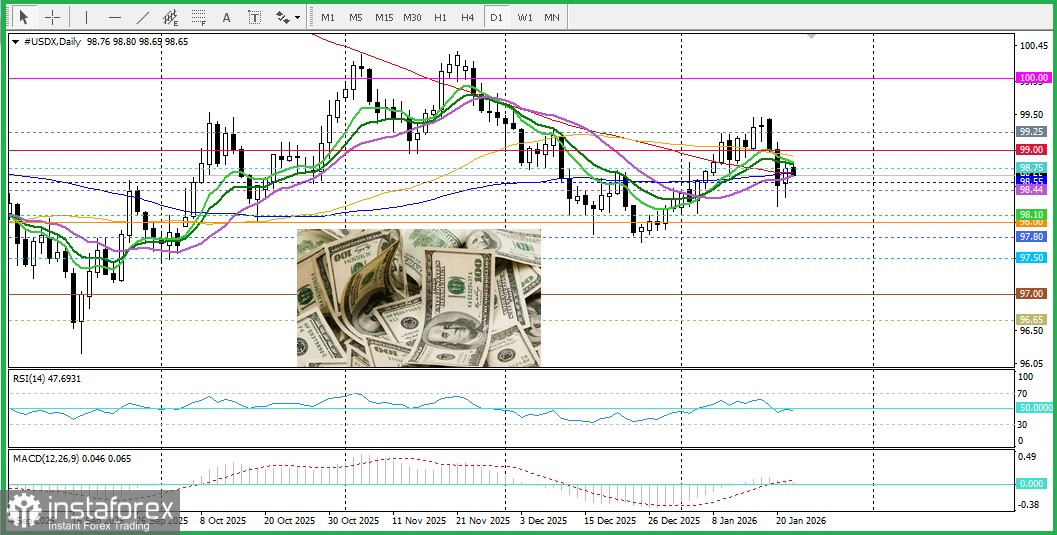Click the 11 Nov 2025 date label
Viewport: 1057px width, 535px height.
[419, 521]
